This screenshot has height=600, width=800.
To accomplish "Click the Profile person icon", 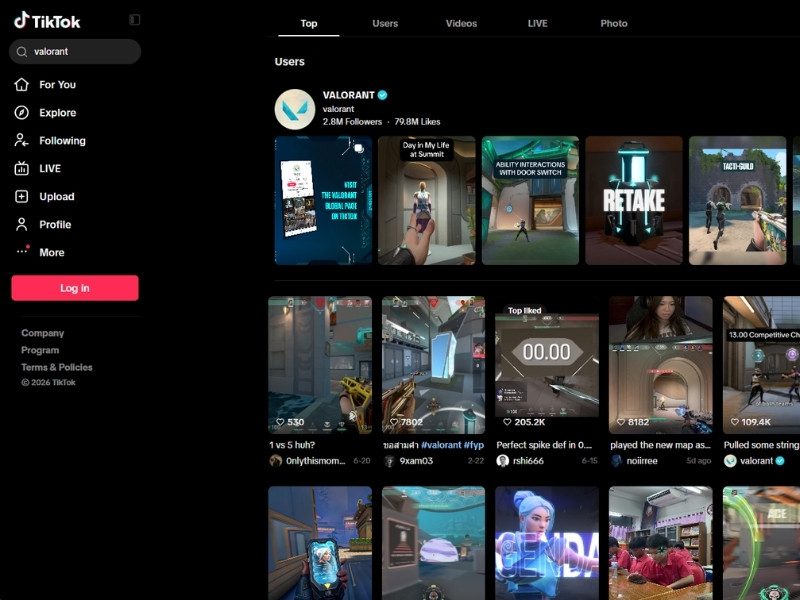I will [x=21, y=224].
